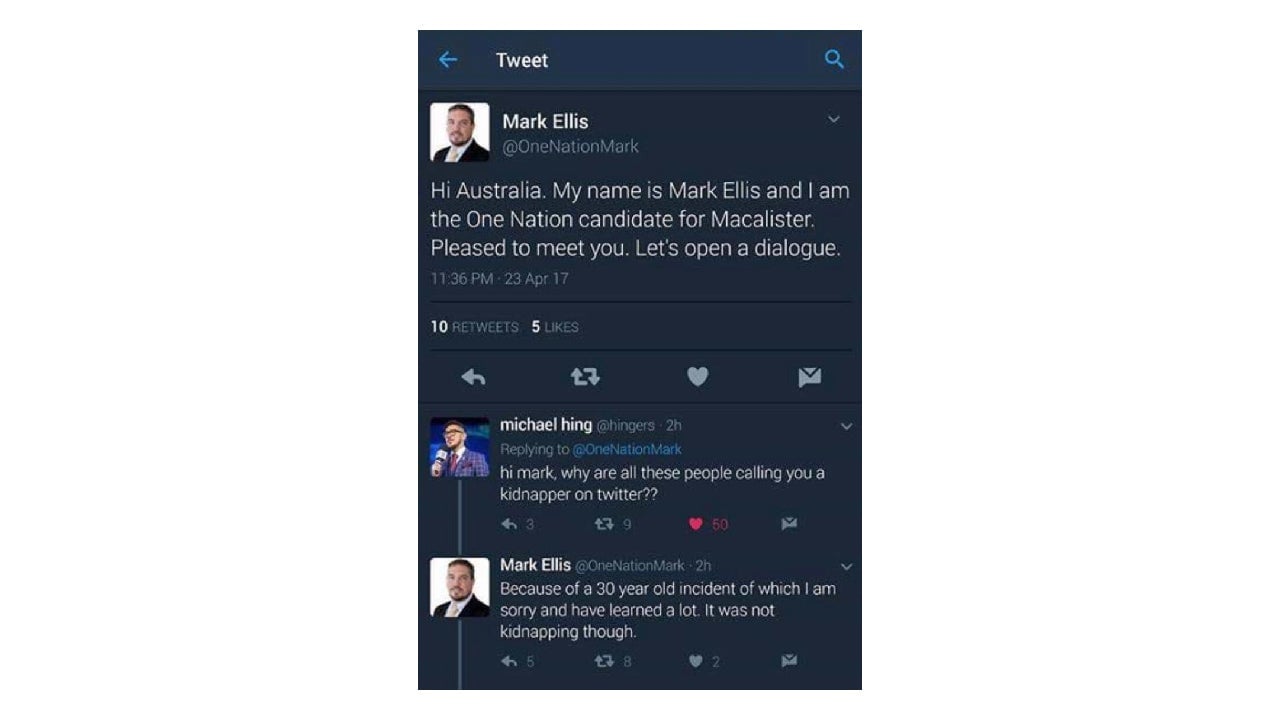1280x720 pixels.
Task: Reply to Mark Ellis's main tweet
Action: click(473, 377)
